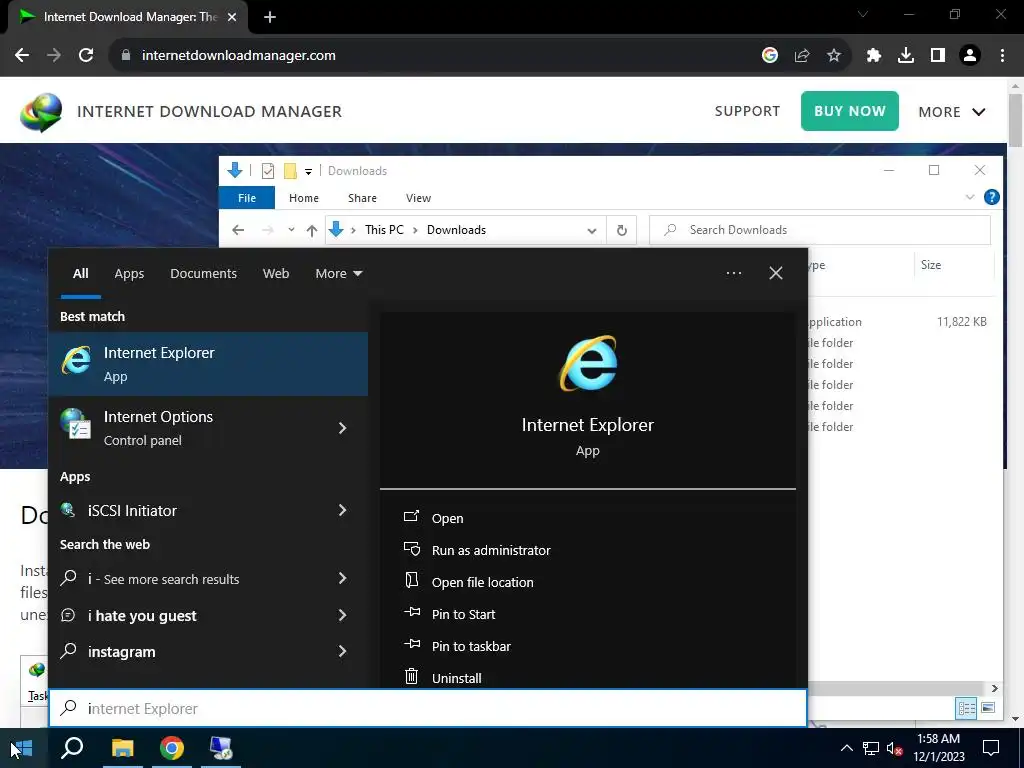Click the SUPPORT link

[747, 111]
